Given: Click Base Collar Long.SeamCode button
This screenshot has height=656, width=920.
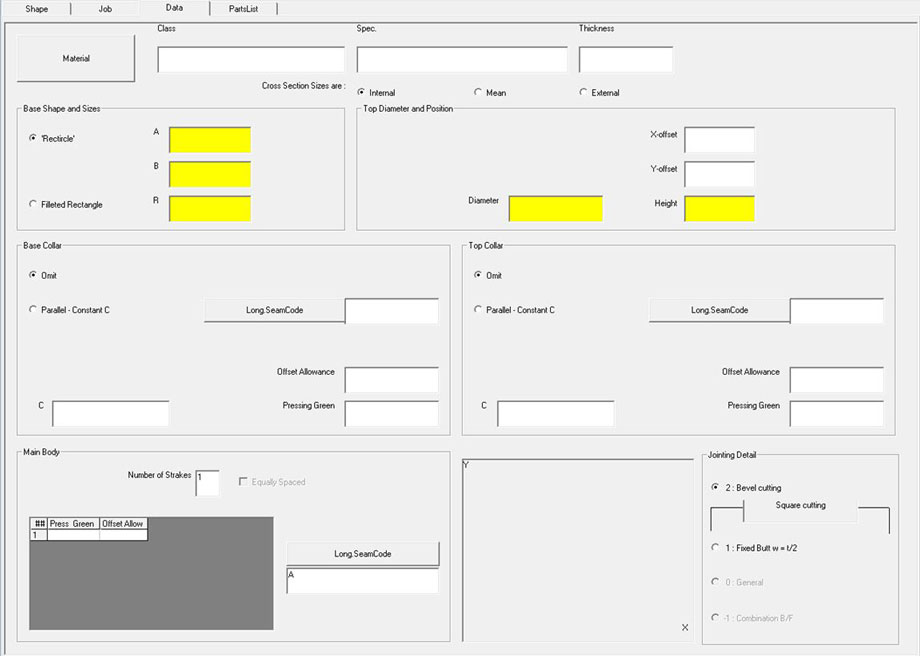Looking at the screenshot, I should pyautogui.click(x=275, y=310).
